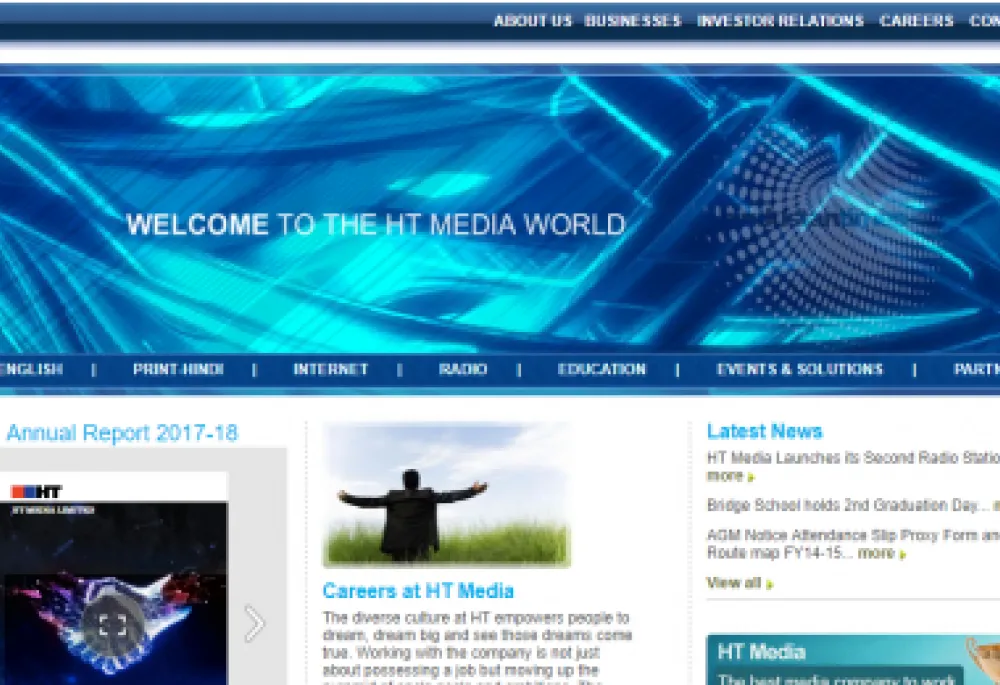The width and height of the screenshot is (1000, 685).
Task: Open the Businesses menu item
Action: [x=633, y=21]
